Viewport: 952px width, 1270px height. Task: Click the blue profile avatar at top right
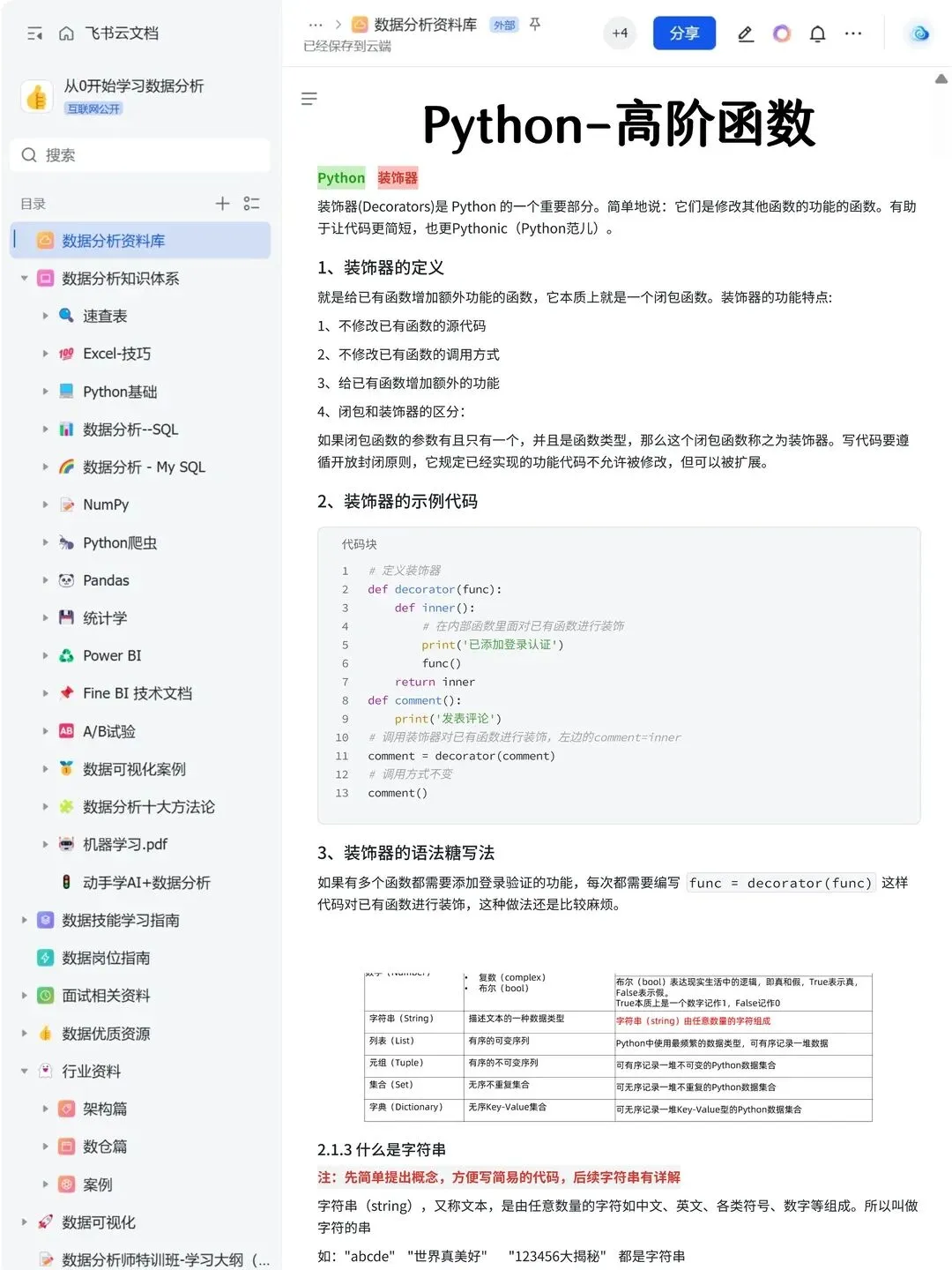920,34
